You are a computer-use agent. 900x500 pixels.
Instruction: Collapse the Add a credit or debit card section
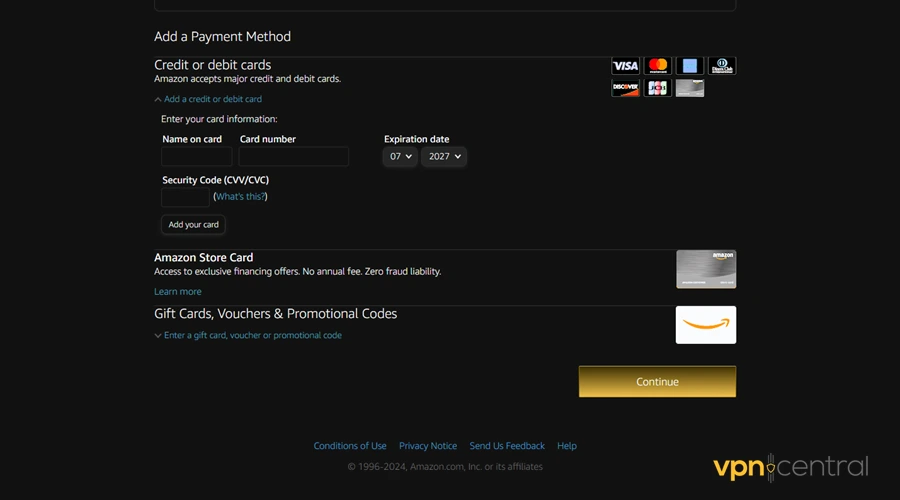coord(212,99)
